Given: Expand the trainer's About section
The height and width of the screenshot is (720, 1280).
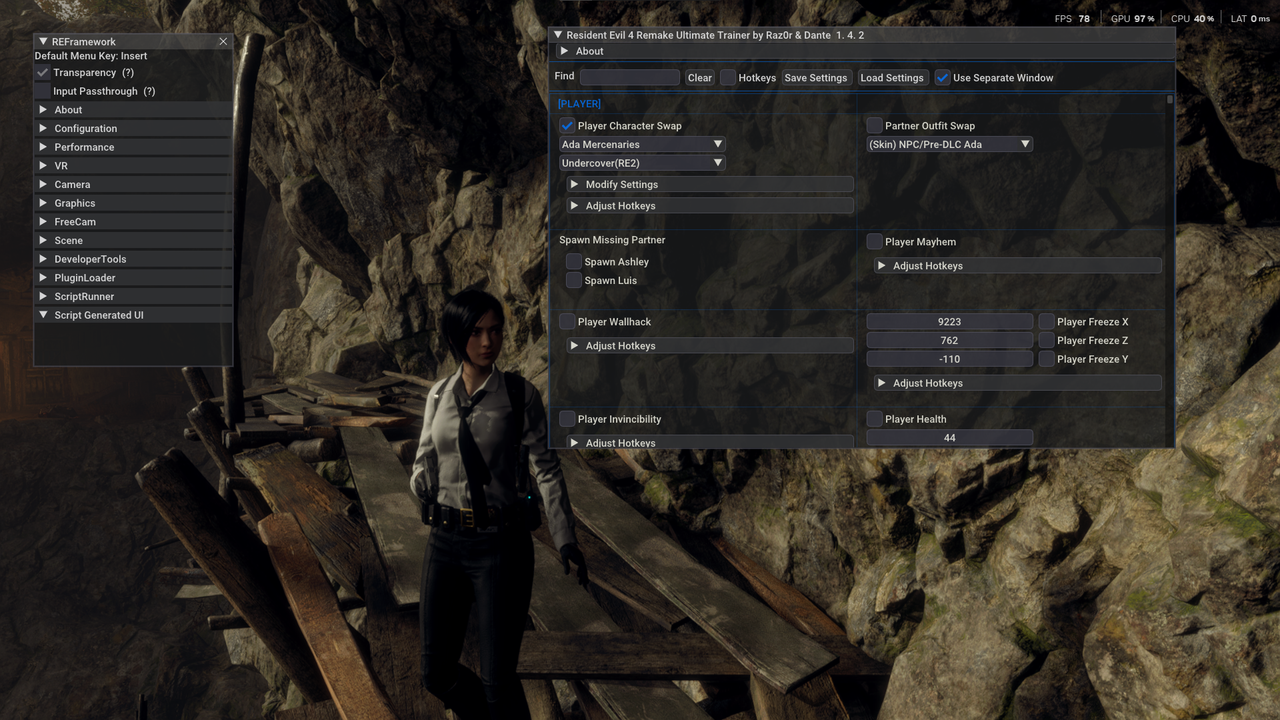Looking at the screenshot, I should 862,51.
